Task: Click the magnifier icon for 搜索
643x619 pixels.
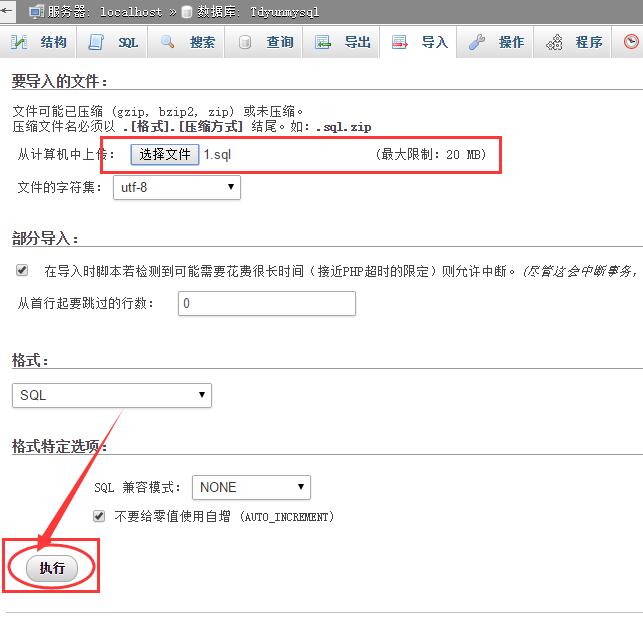Action: coord(167,42)
